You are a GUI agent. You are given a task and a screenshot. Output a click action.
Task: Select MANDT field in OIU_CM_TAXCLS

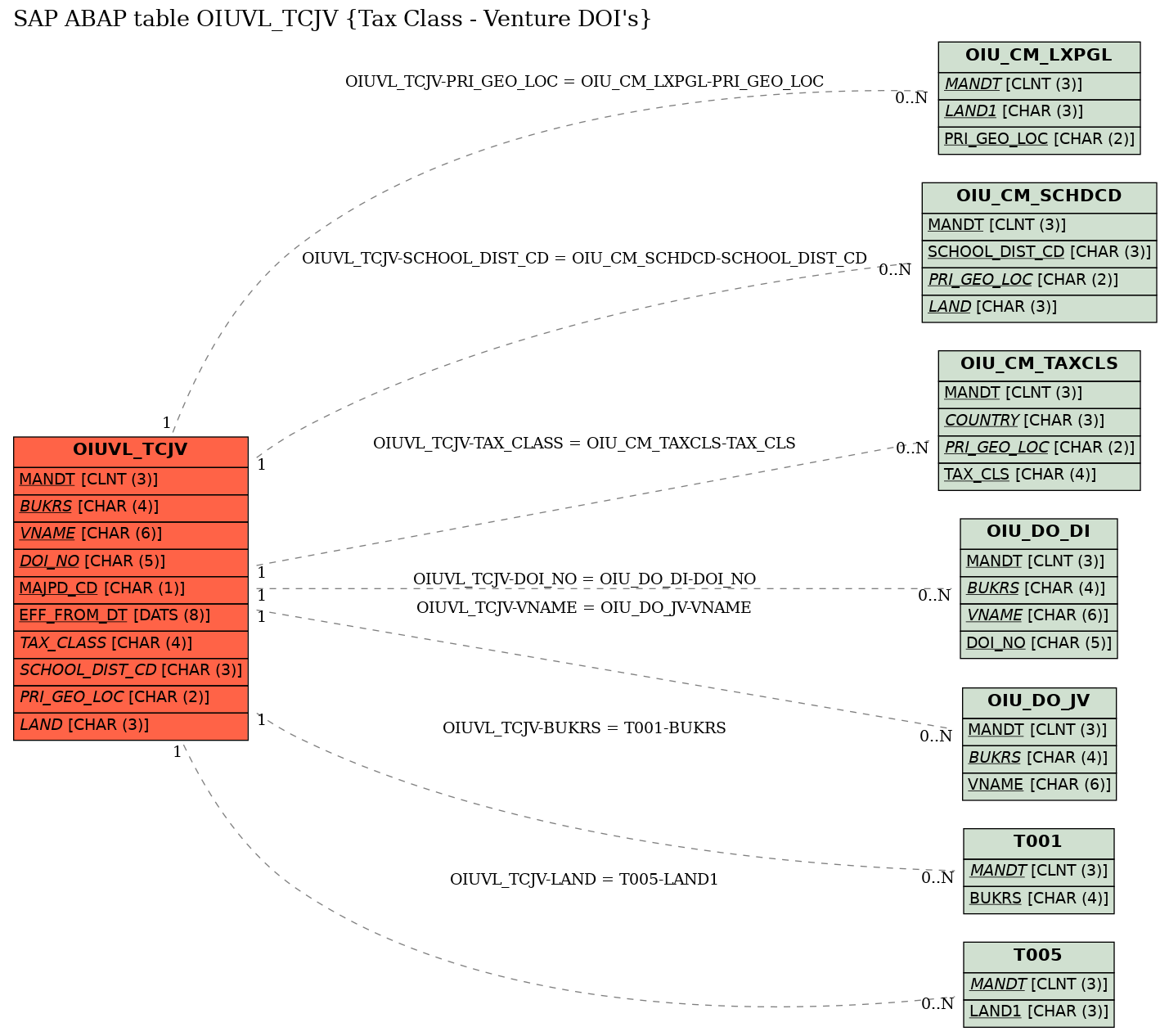(x=1039, y=394)
